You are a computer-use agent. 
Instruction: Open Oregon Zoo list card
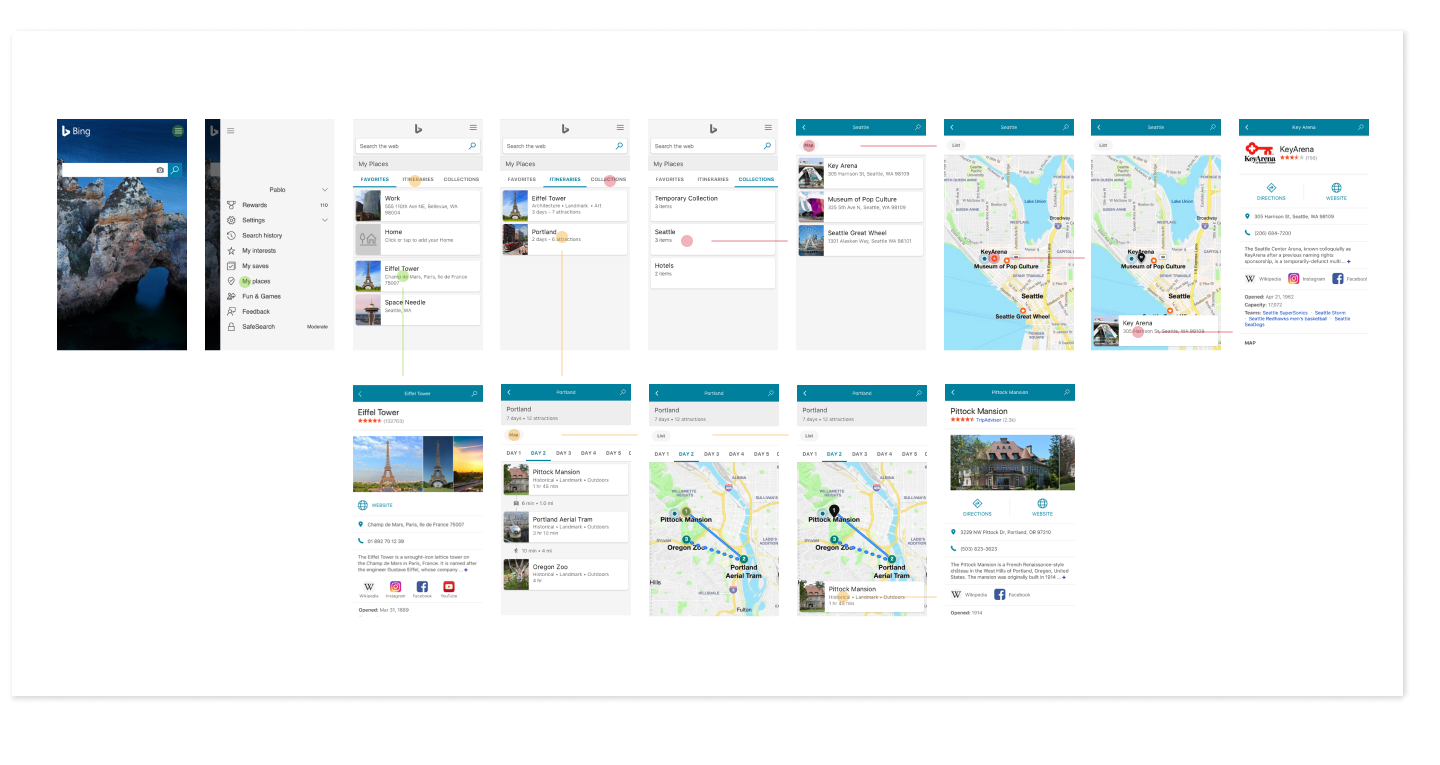[565, 574]
